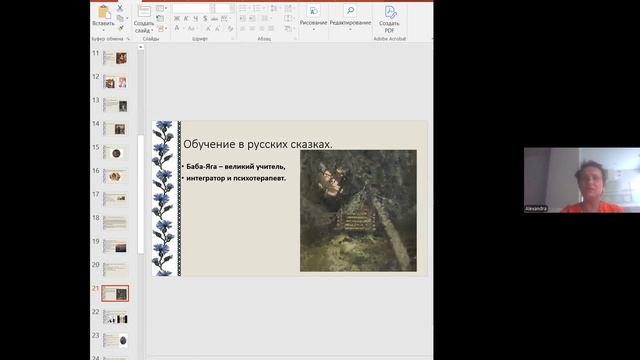Viewport: 640px width, 360px height.
Task: Center text in Абзац group
Action: pos(252,29)
